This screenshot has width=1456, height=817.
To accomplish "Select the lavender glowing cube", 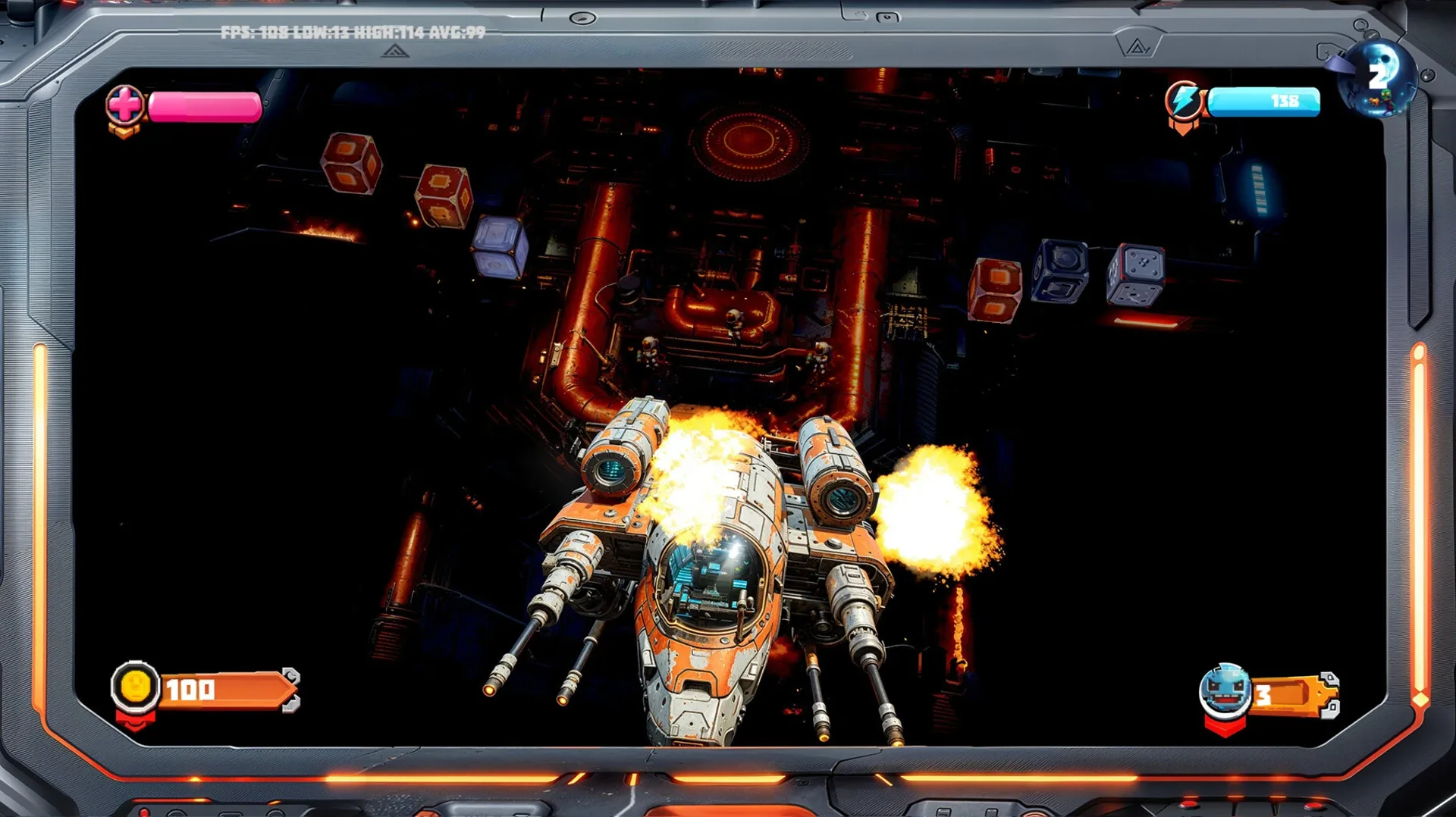I will coord(499,247).
